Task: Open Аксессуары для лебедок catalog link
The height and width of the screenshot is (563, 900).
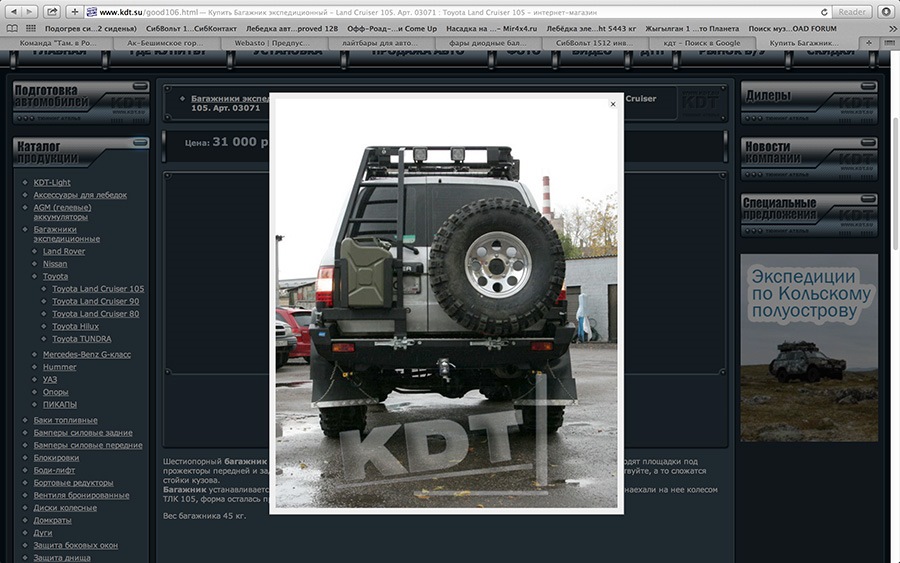Action: click(80, 195)
